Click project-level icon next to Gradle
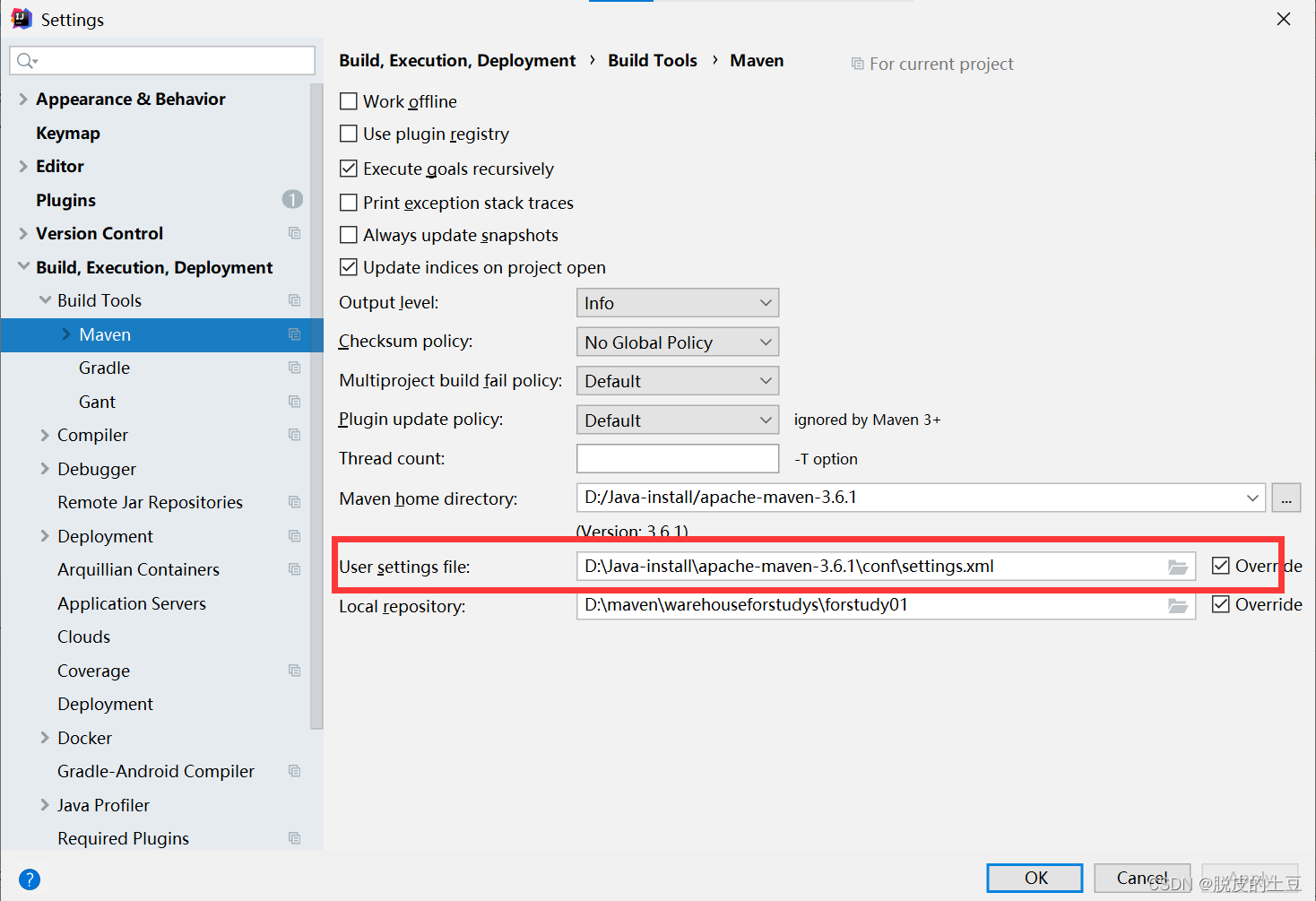This screenshot has height=901, width=1316. tap(294, 368)
